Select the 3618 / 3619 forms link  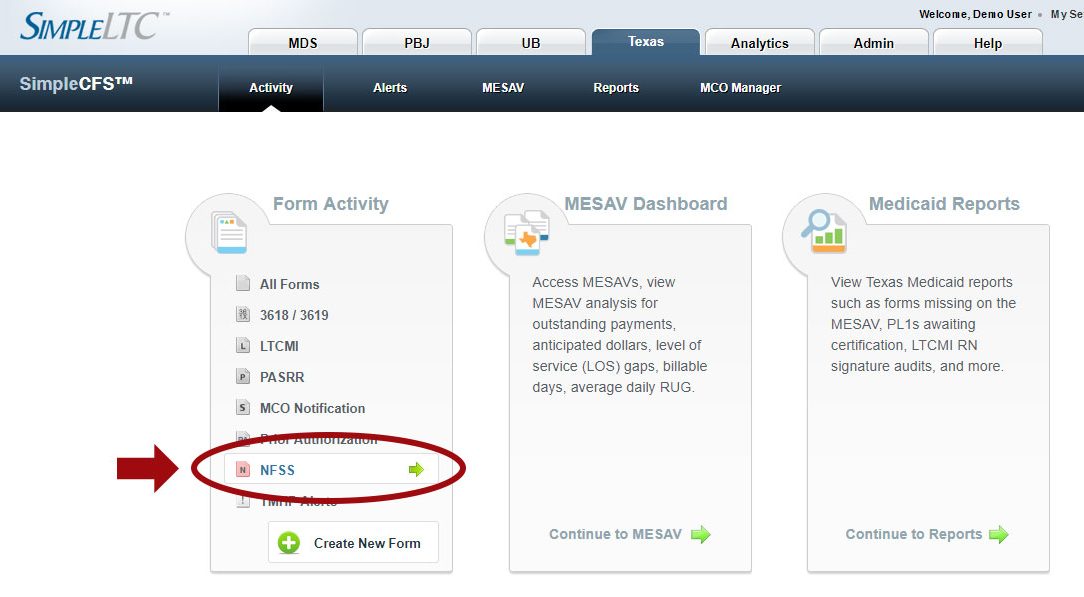click(294, 315)
